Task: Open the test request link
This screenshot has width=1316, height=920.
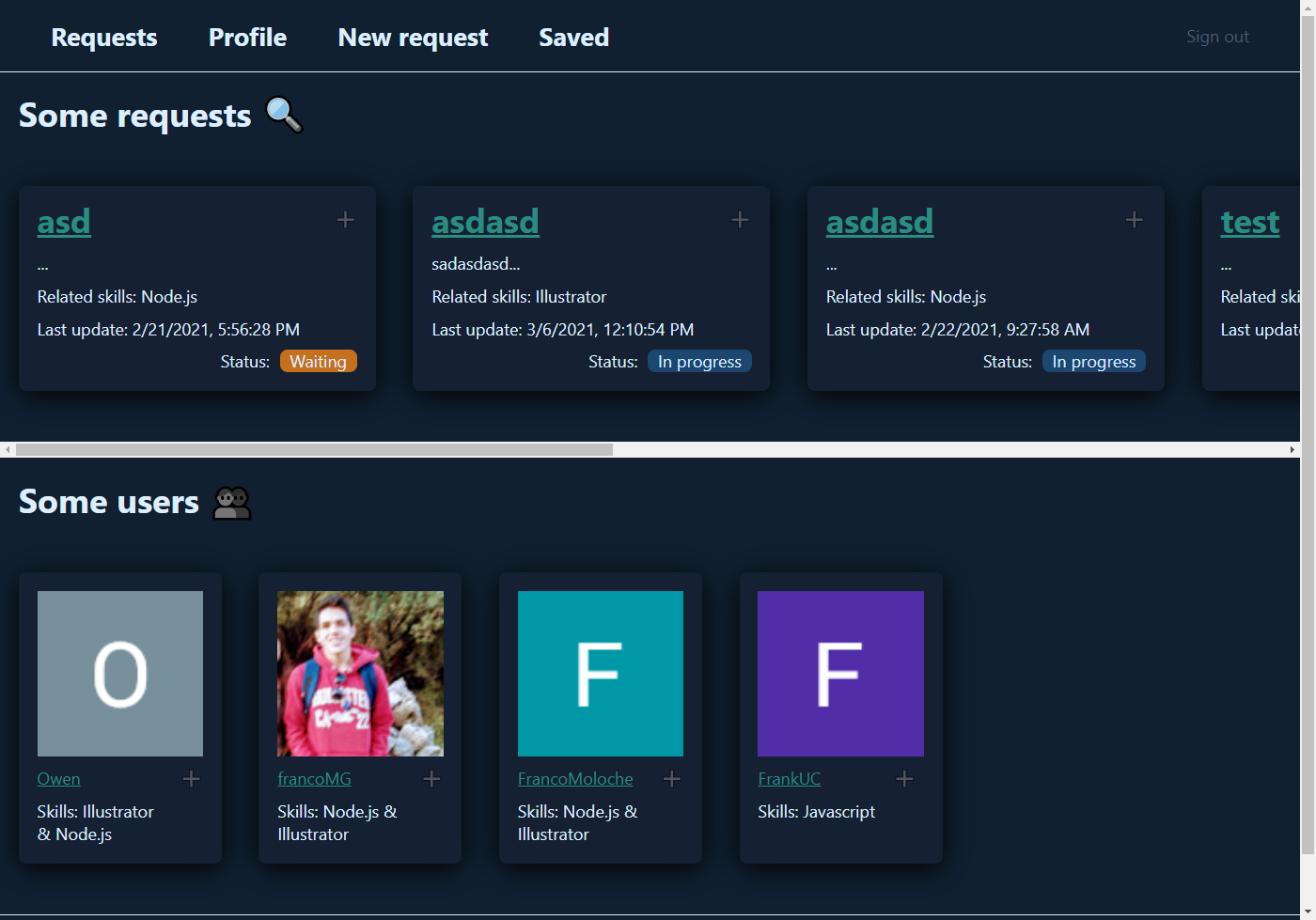Action: click(x=1249, y=222)
